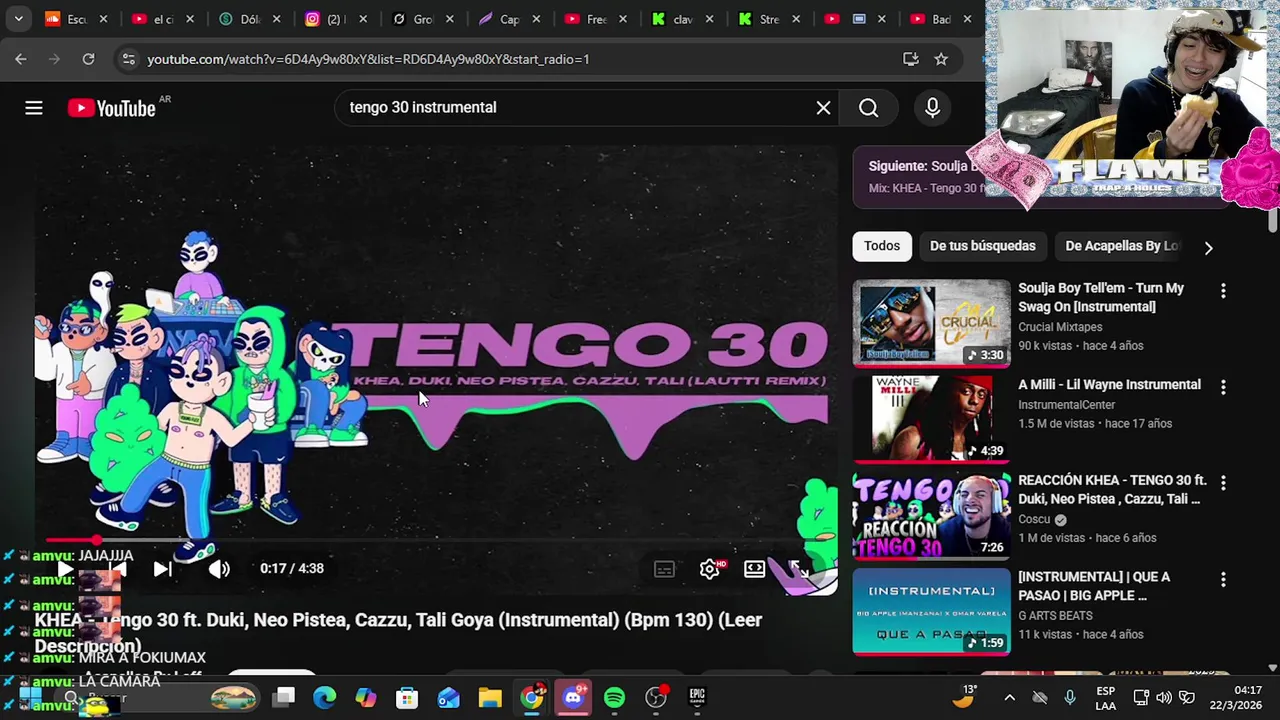Play the video with the play button

pos(65,569)
